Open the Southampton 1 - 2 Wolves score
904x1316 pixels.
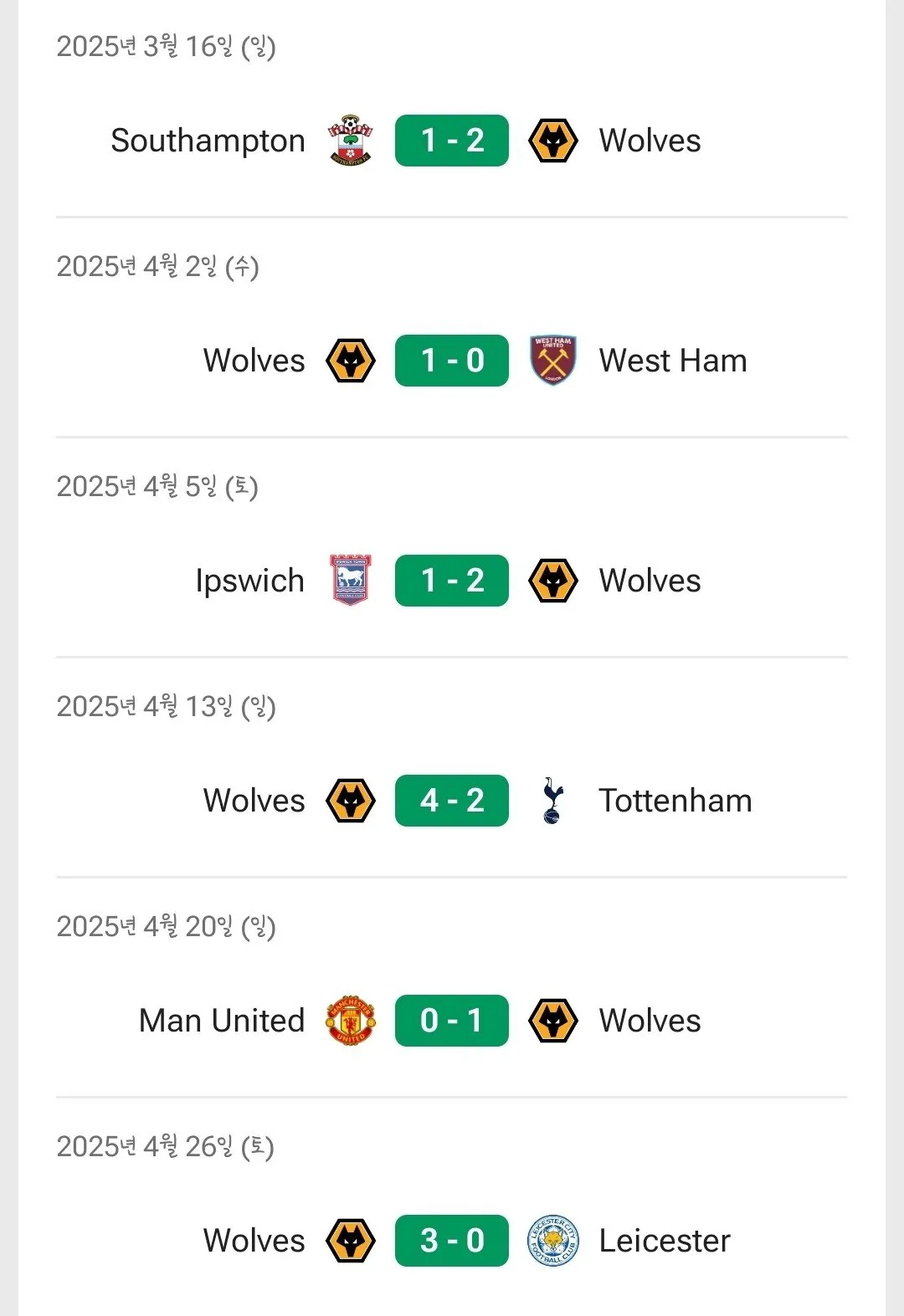[x=452, y=141]
